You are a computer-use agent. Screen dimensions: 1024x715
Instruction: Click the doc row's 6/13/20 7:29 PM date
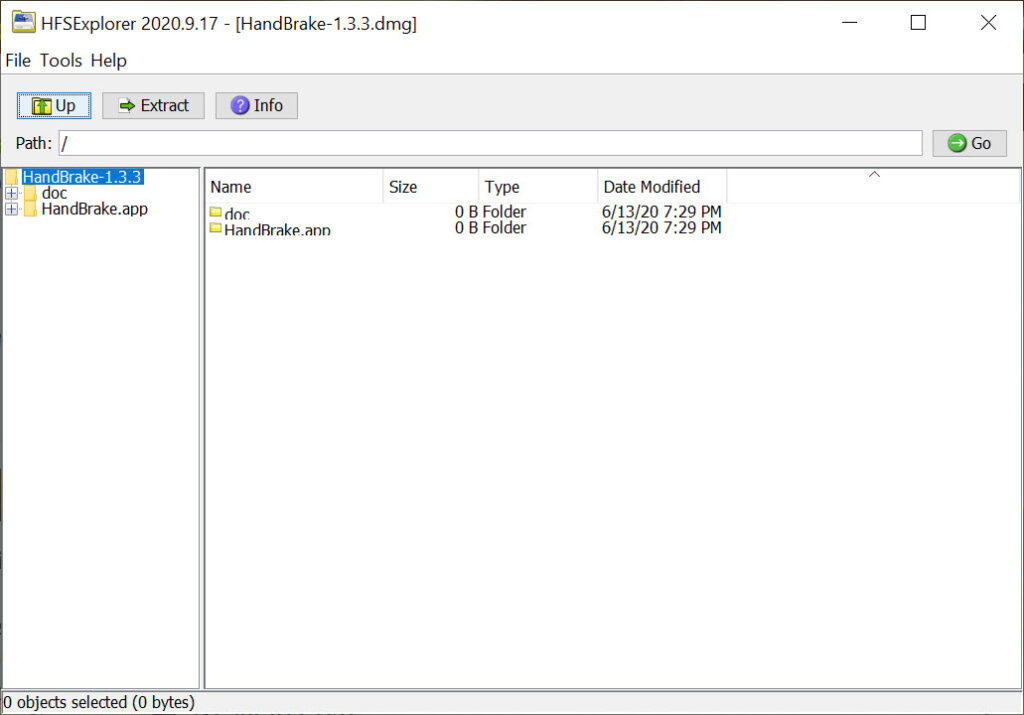tap(662, 212)
